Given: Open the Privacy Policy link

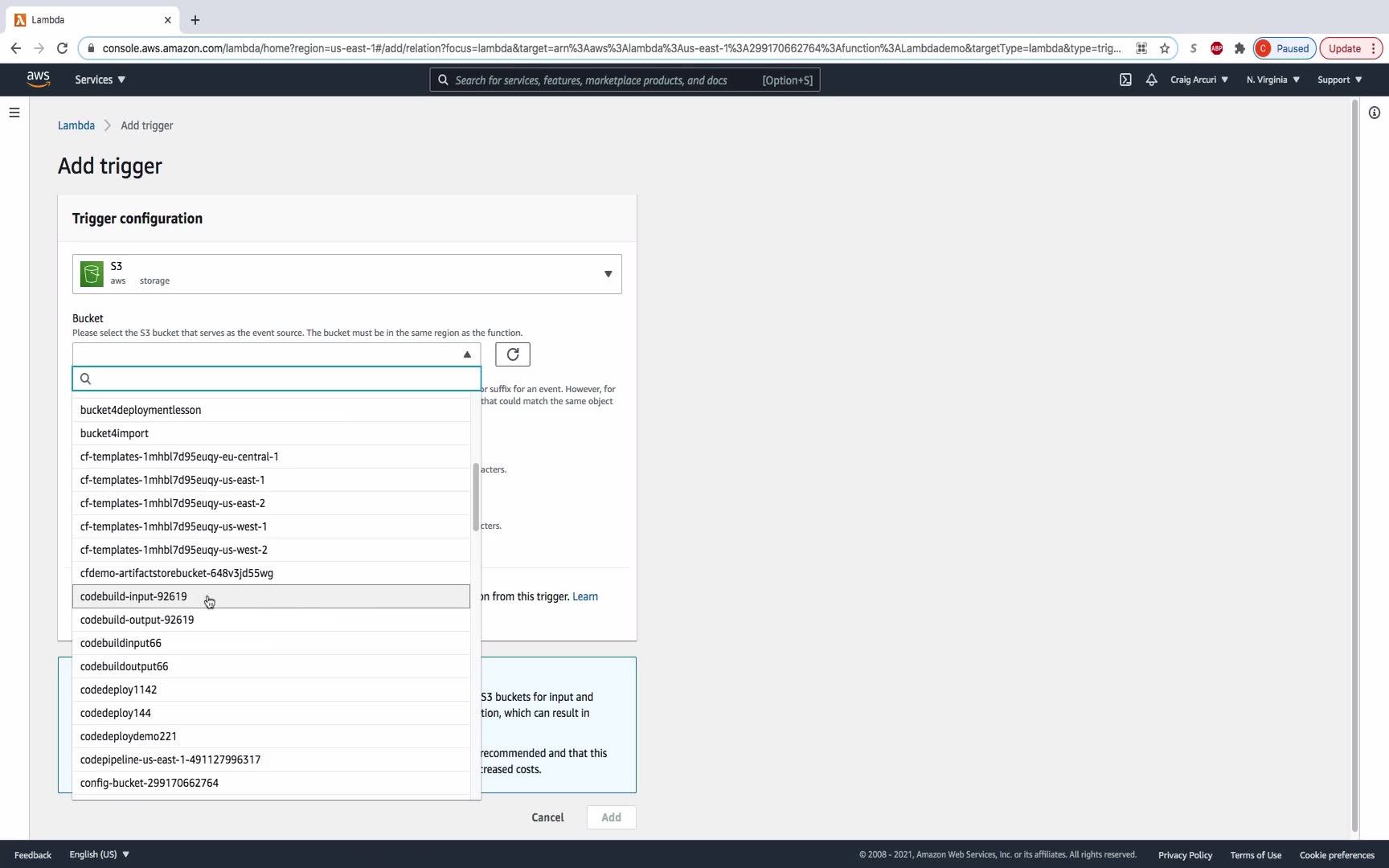Looking at the screenshot, I should coord(1185,854).
